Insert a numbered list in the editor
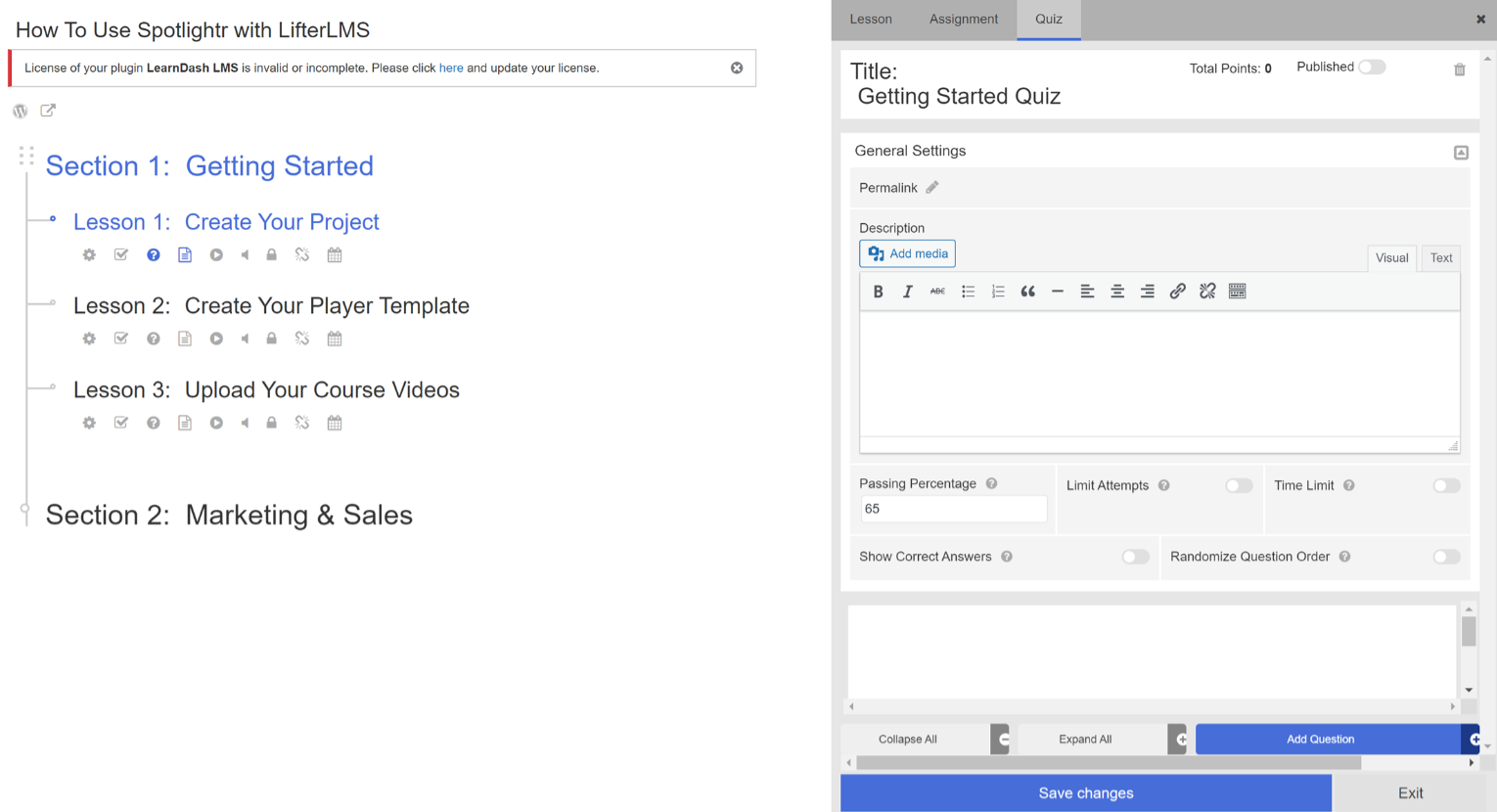 [x=998, y=292]
